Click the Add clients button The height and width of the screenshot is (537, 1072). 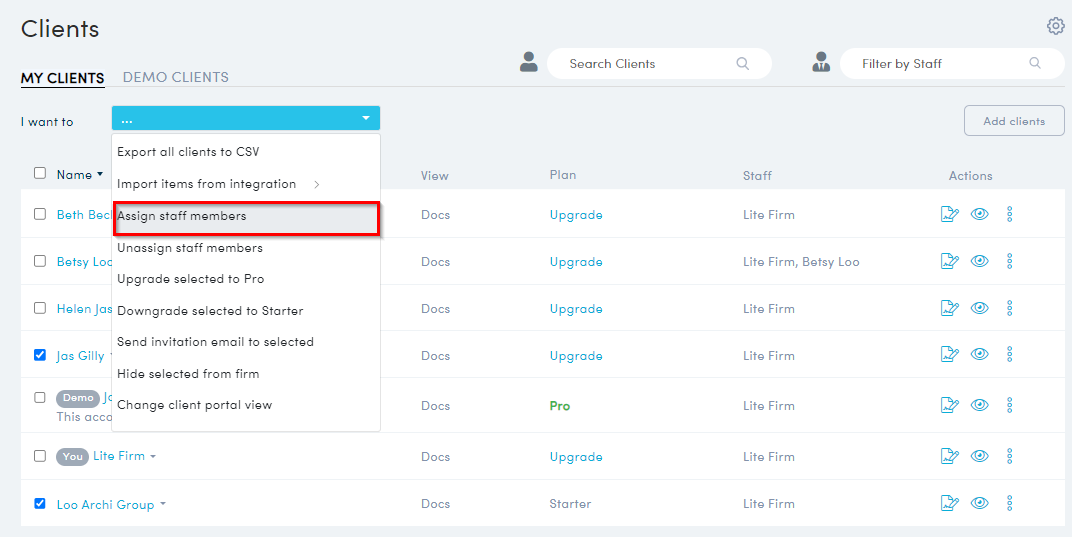click(x=1013, y=121)
